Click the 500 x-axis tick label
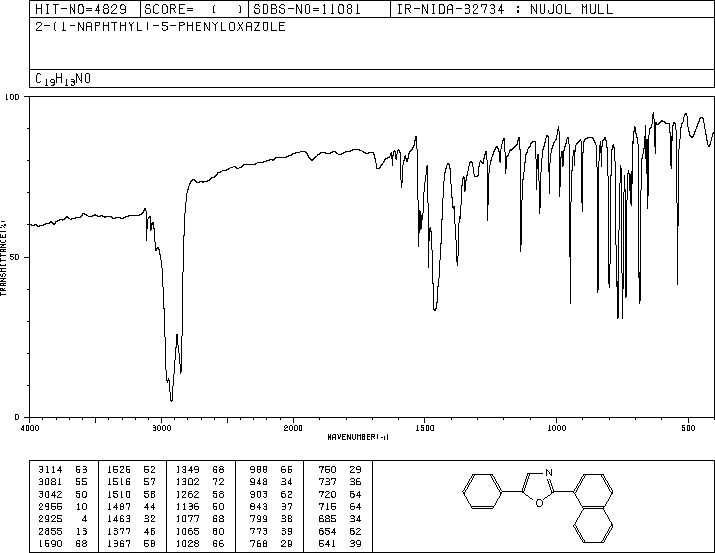This screenshot has height=553, width=715. click(x=688, y=428)
